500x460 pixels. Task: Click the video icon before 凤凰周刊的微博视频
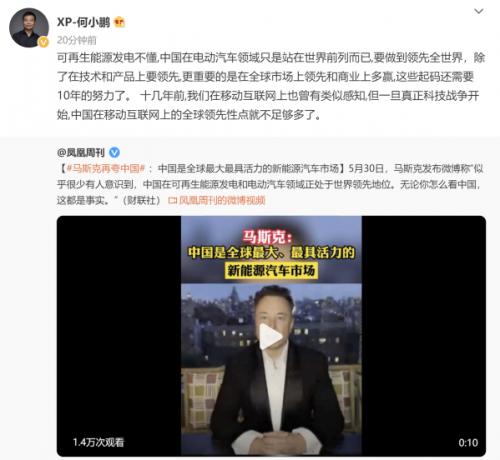pyautogui.click(x=173, y=201)
